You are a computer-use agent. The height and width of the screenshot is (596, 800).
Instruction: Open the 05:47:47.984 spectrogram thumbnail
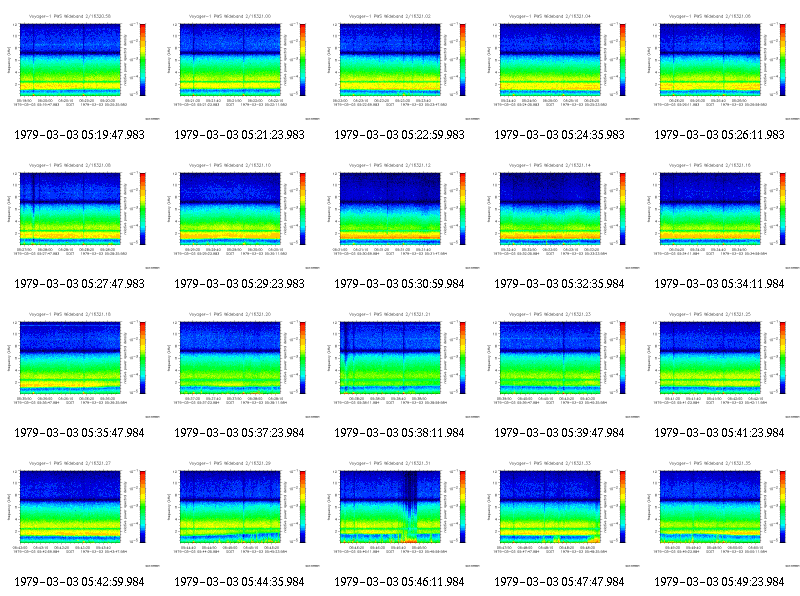561,512
